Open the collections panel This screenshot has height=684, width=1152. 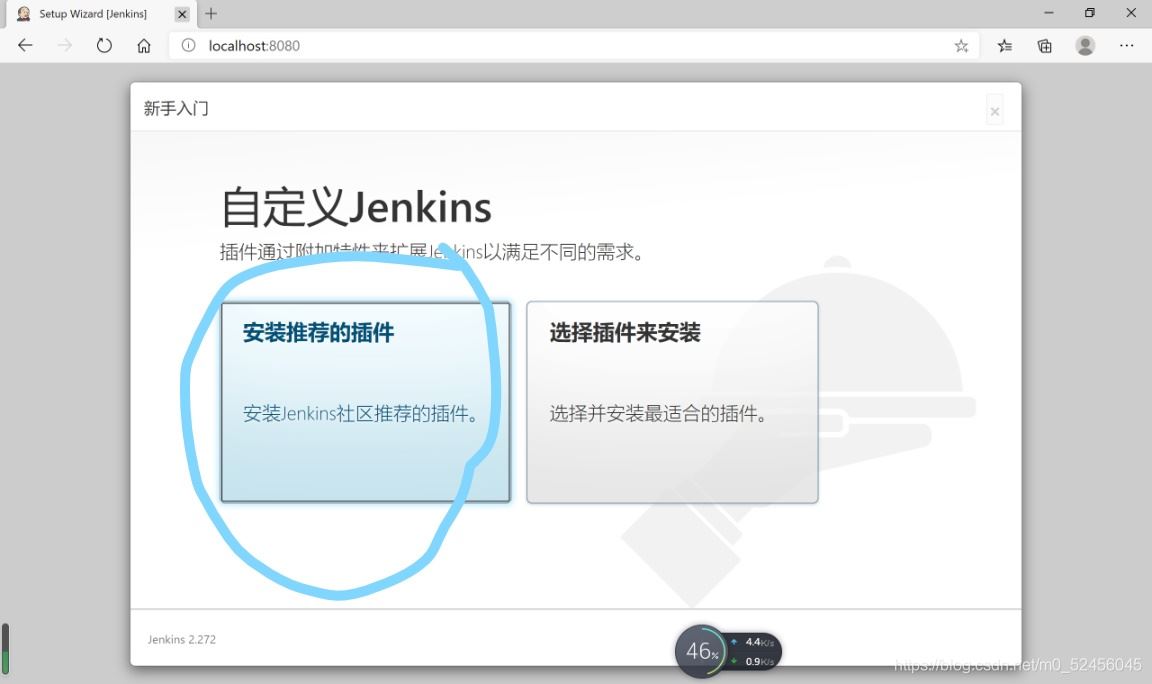1044,46
